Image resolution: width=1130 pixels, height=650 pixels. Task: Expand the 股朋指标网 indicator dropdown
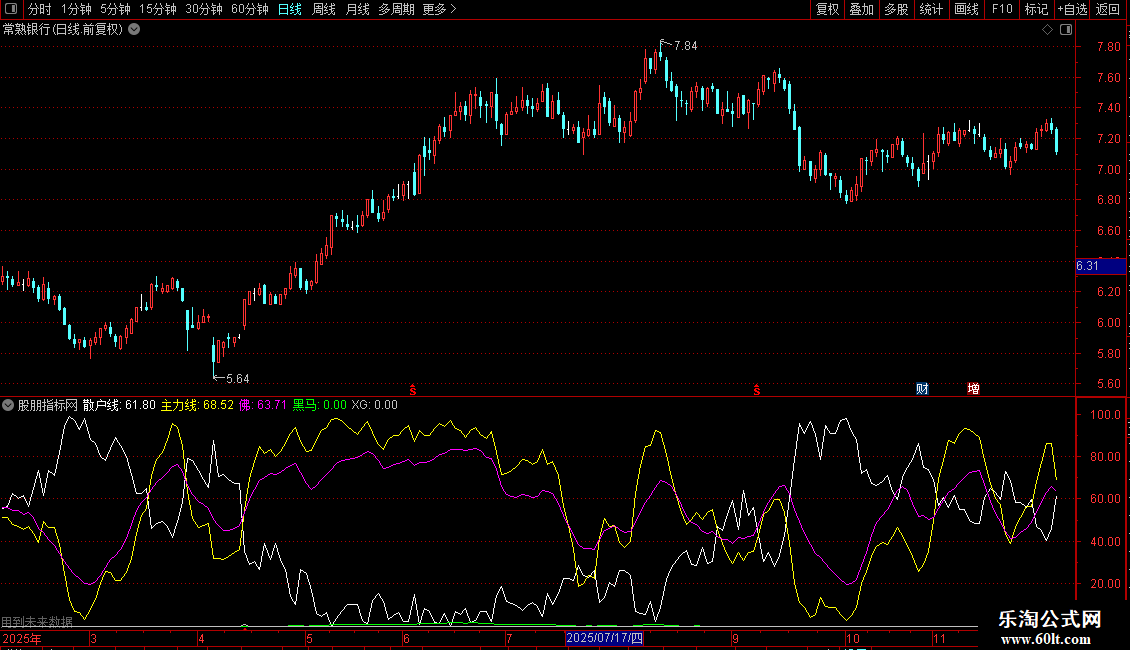tap(8, 405)
